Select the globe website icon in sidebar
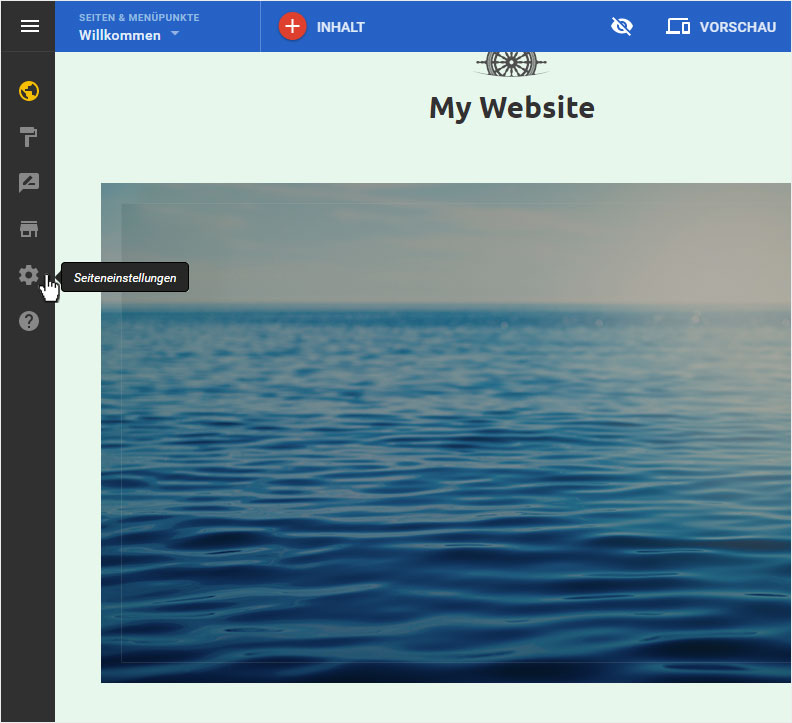792x723 pixels. tap(29, 91)
